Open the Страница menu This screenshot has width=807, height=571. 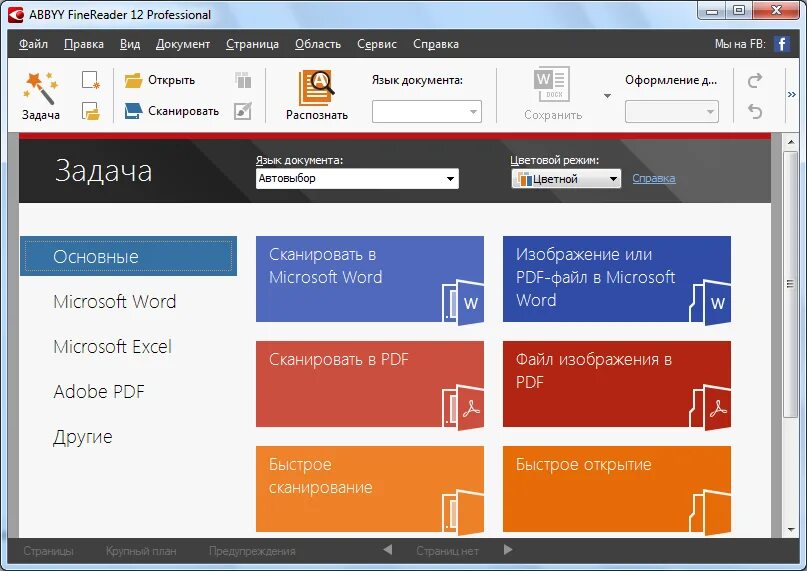(x=252, y=44)
